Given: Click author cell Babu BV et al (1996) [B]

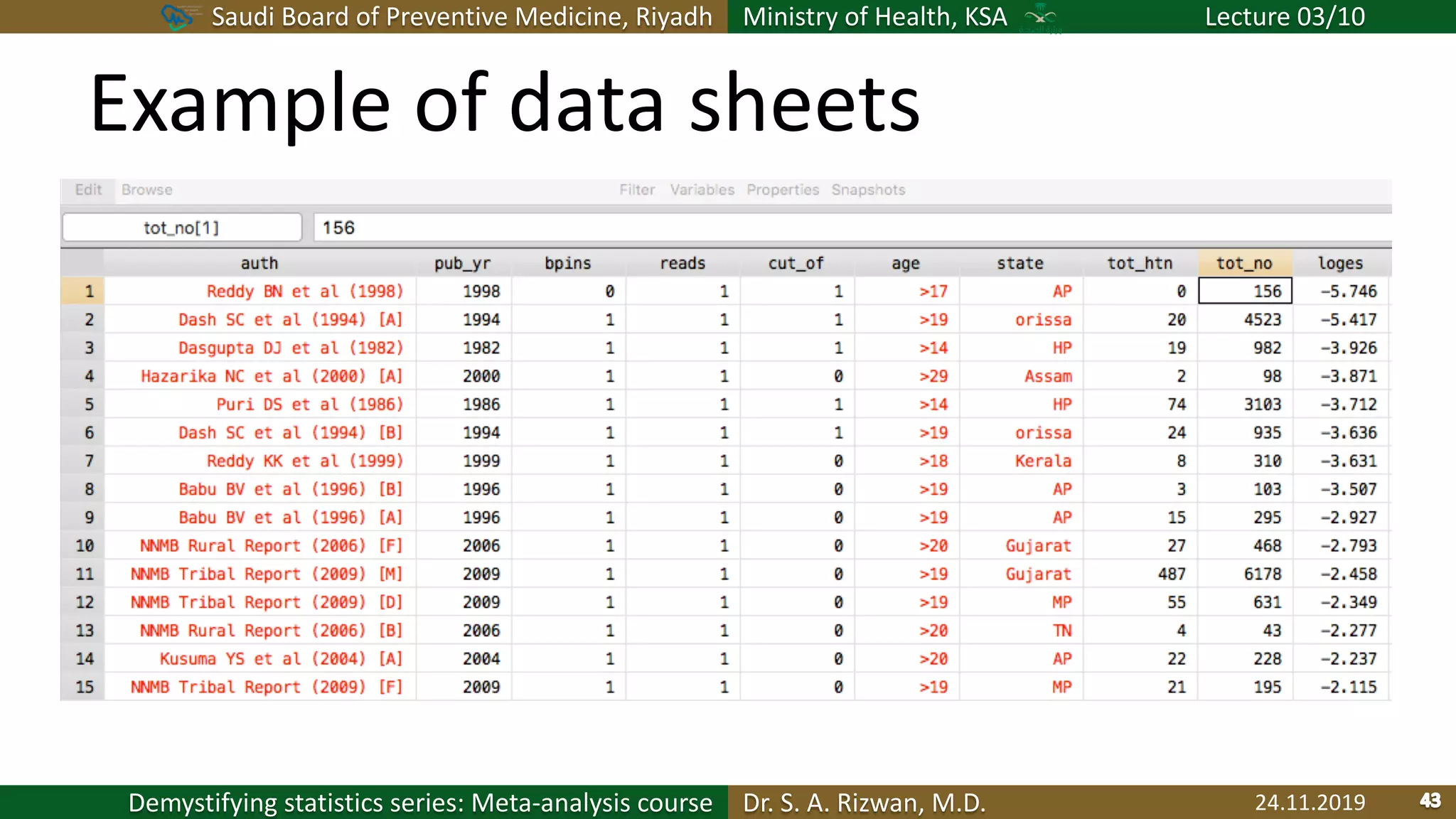Looking at the screenshot, I should (x=260, y=489).
